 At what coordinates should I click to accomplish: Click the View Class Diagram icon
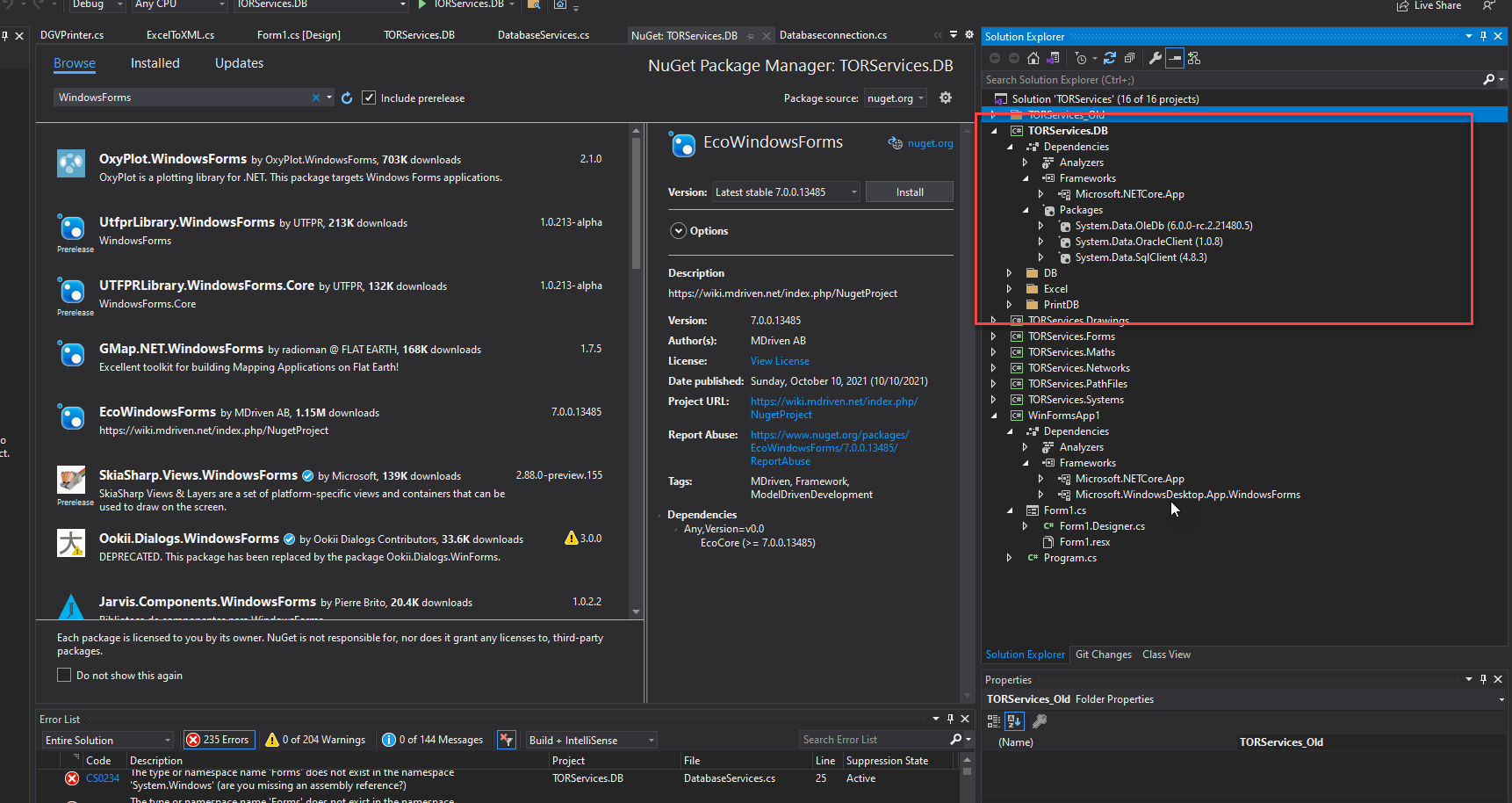tap(1194, 58)
